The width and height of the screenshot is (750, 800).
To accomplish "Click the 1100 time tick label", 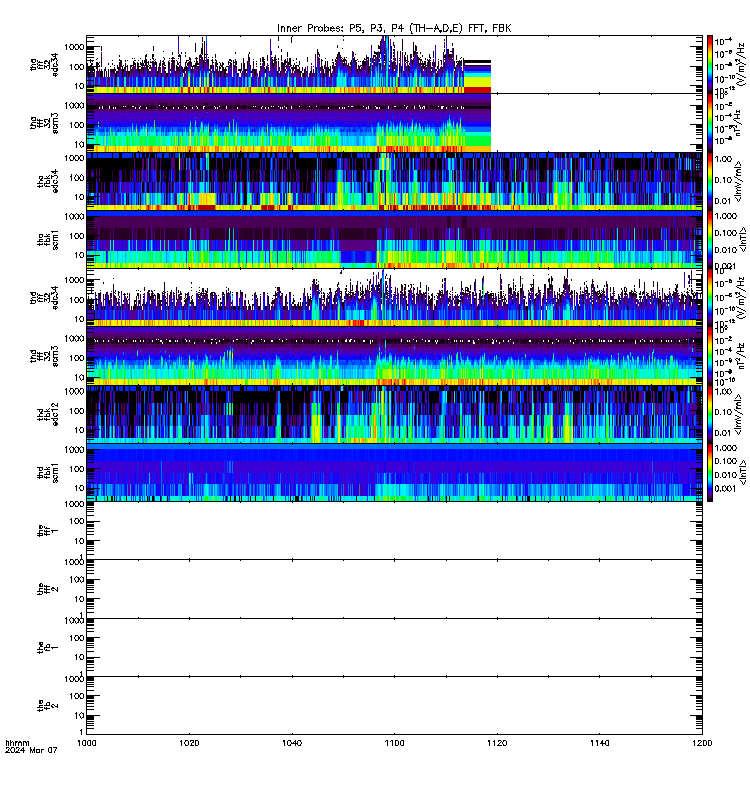I will point(394,743).
